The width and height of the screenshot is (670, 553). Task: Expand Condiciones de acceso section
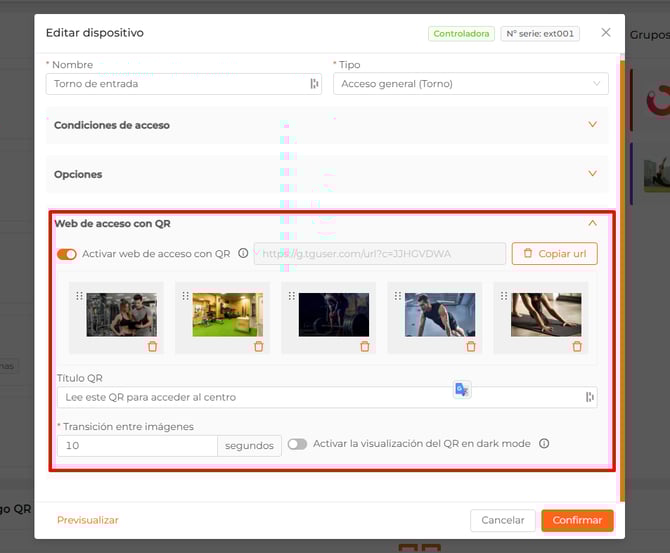[592, 125]
